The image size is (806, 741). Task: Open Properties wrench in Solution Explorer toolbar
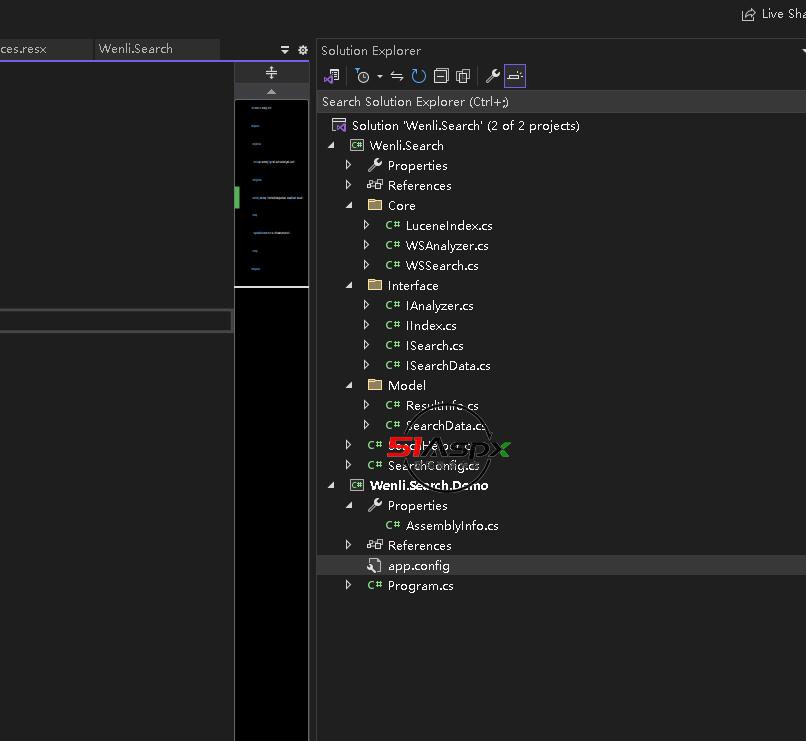click(492, 77)
